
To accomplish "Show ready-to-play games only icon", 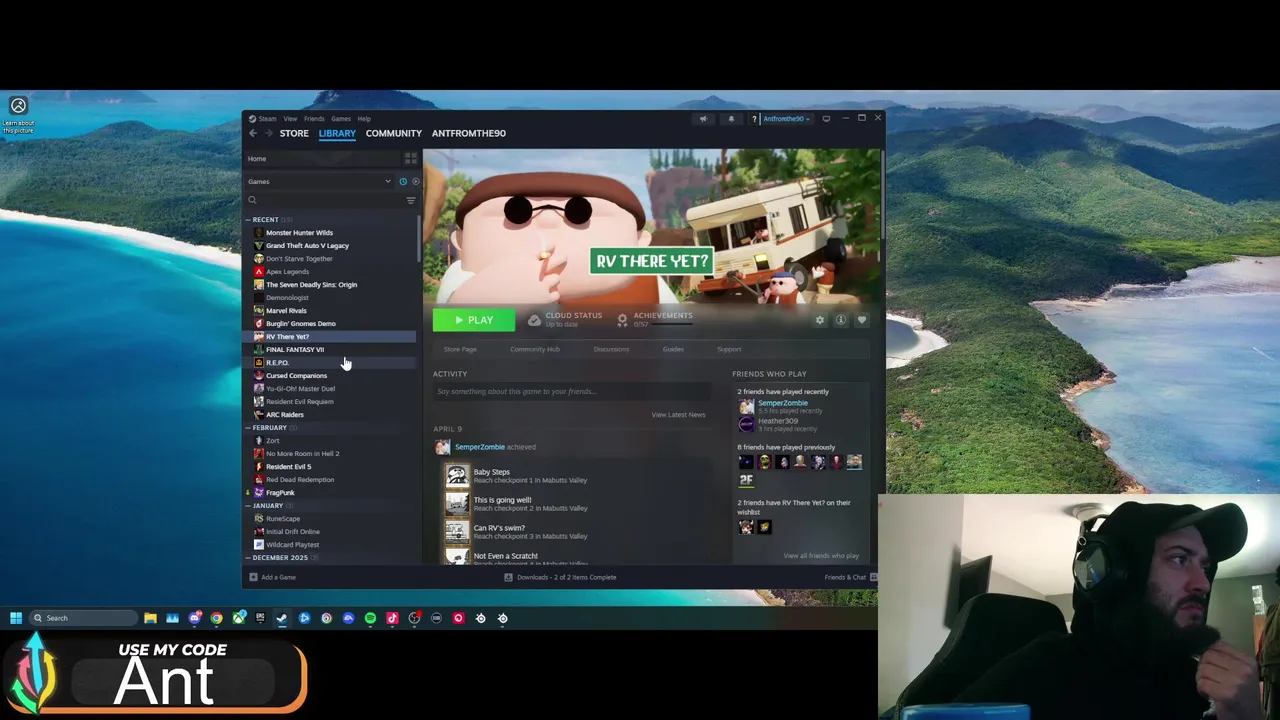I will click(415, 181).
